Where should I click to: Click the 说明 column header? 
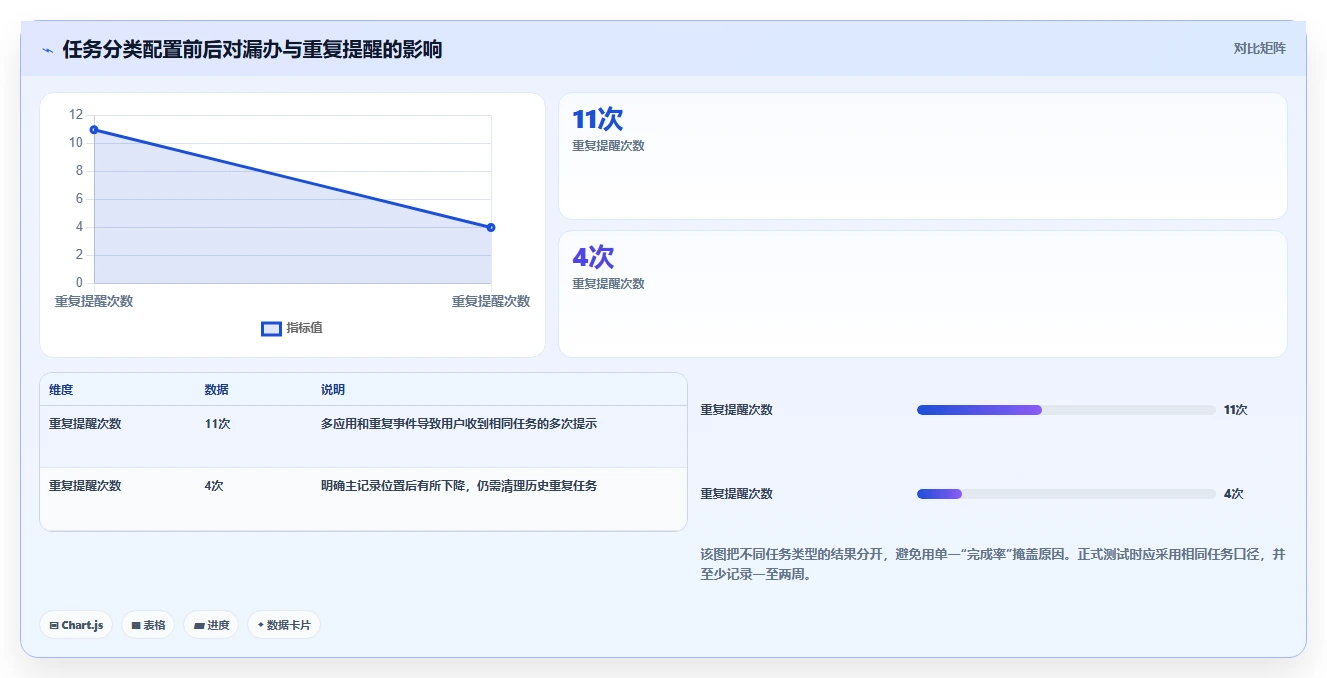333,390
